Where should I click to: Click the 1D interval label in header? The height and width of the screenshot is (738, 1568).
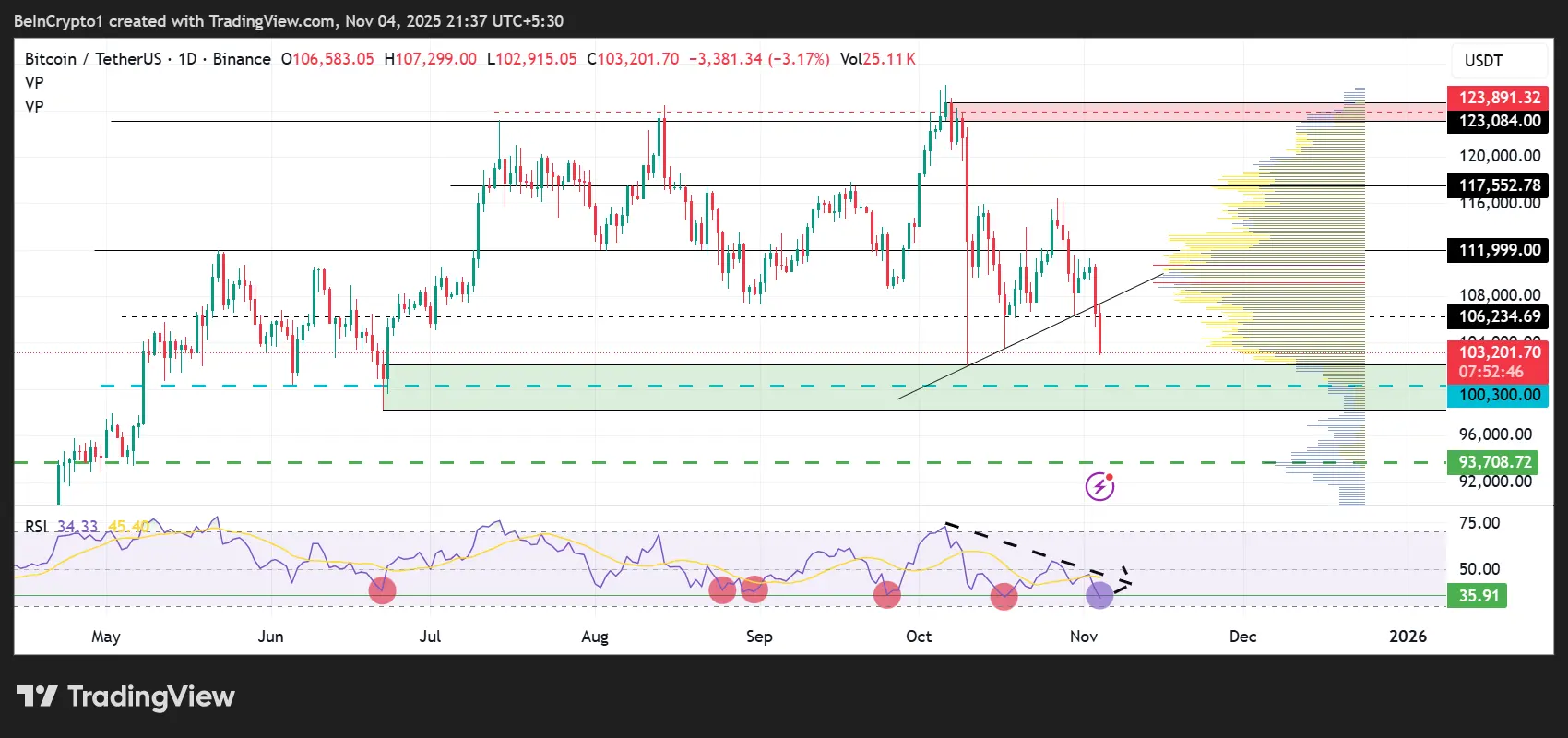187,59
